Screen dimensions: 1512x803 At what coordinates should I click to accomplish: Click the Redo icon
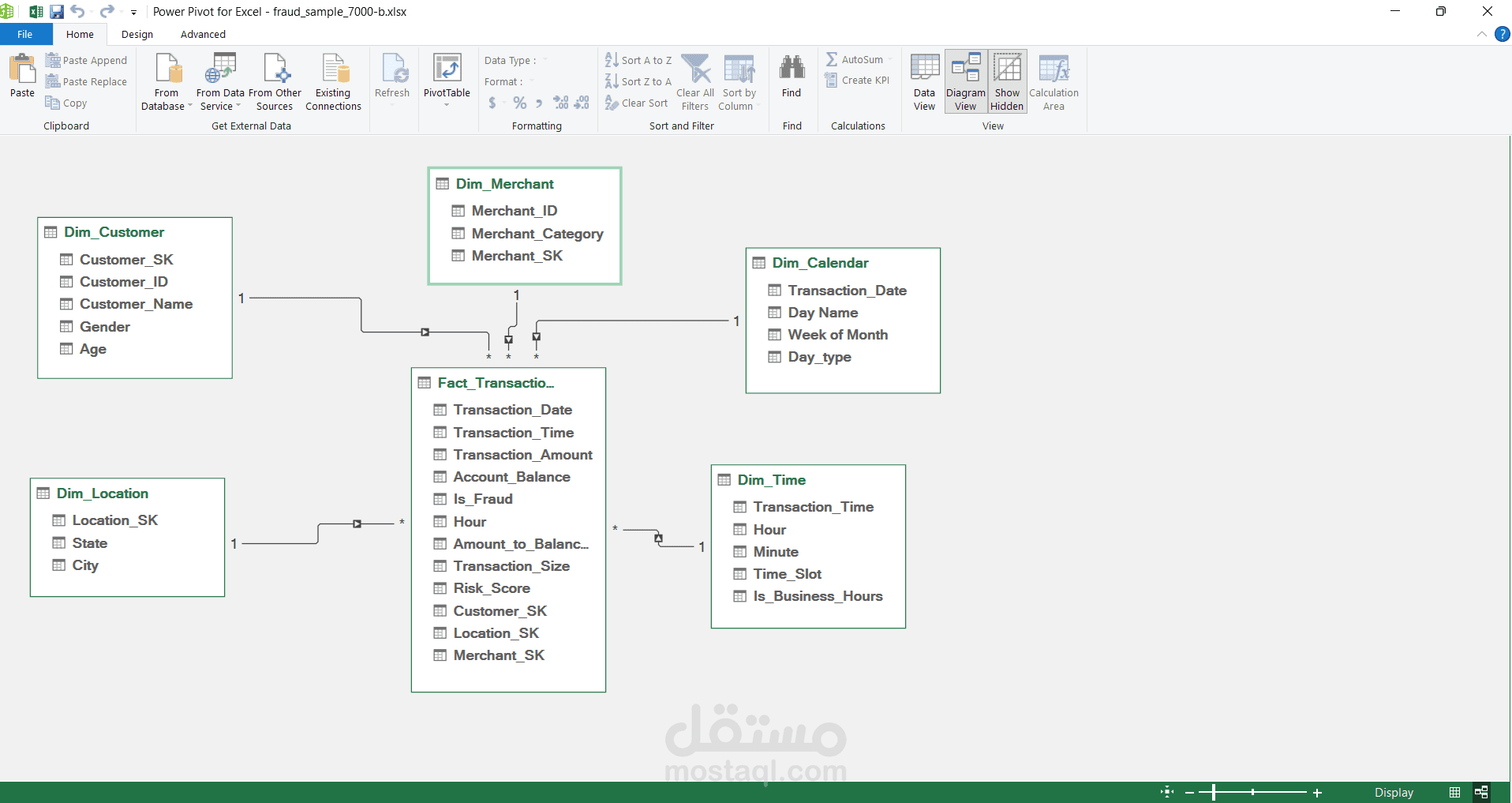[107, 11]
